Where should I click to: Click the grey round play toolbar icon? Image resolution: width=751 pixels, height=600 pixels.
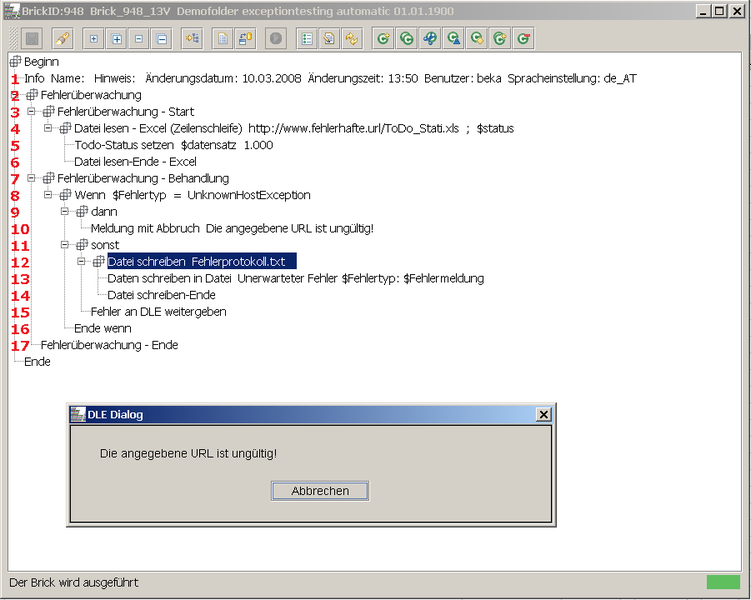pyautogui.click(x=275, y=39)
